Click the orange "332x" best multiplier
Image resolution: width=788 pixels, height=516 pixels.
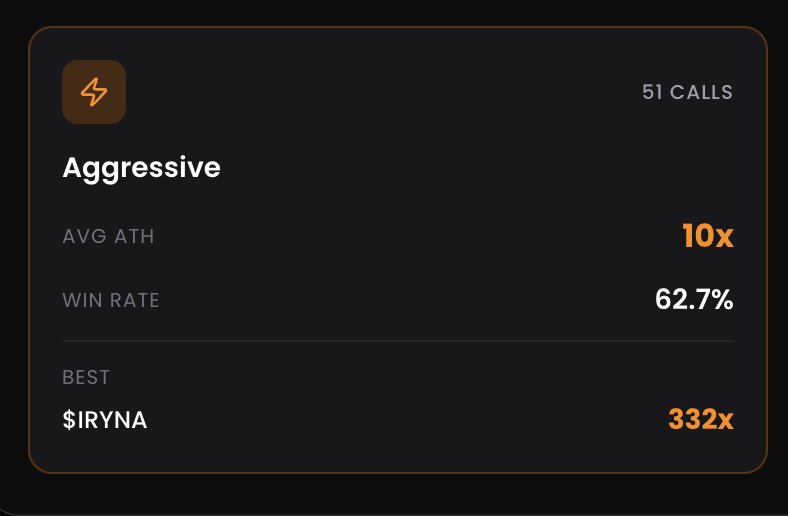(x=700, y=420)
